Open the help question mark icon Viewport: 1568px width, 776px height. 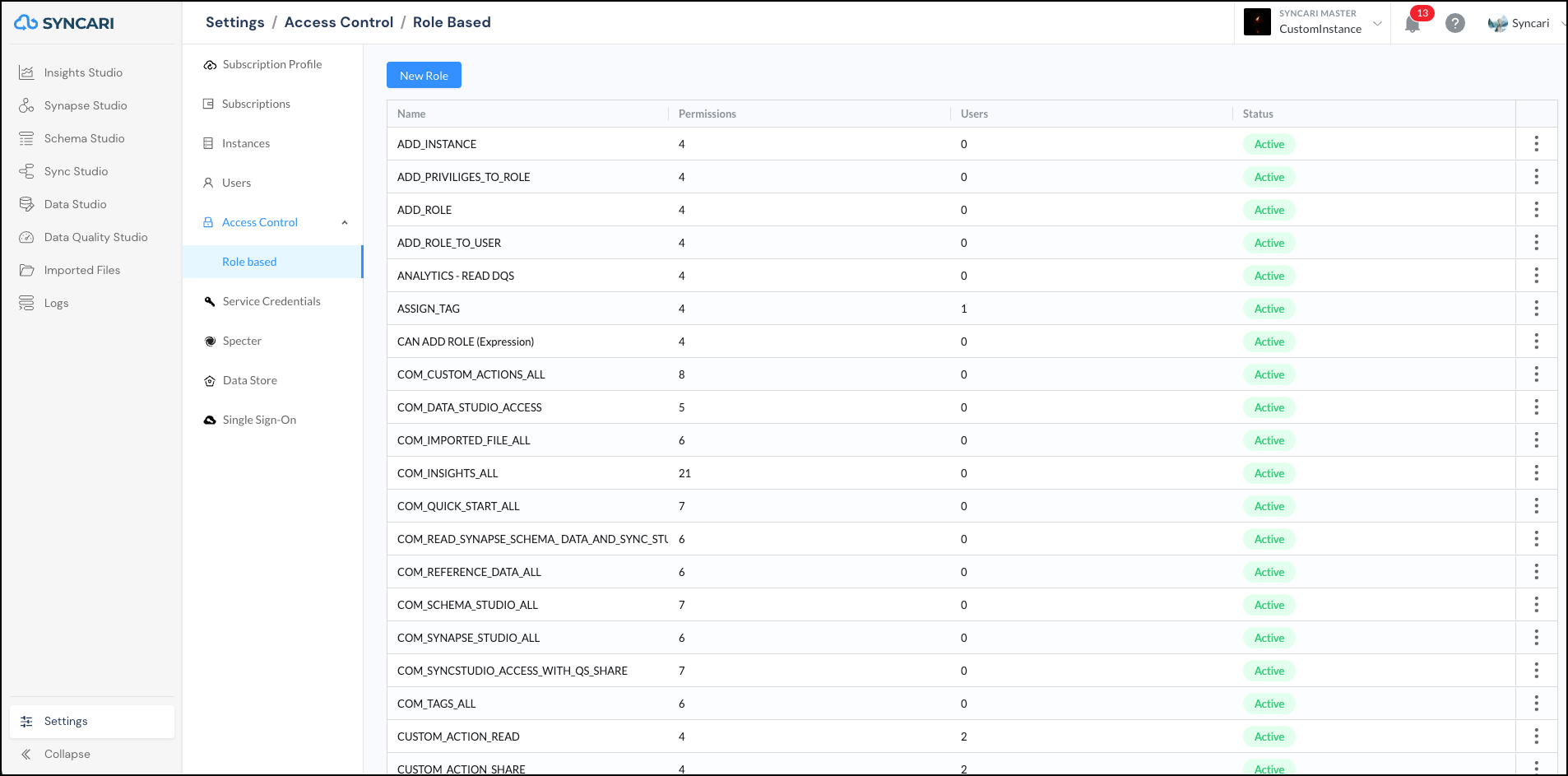[x=1455, y=23]
